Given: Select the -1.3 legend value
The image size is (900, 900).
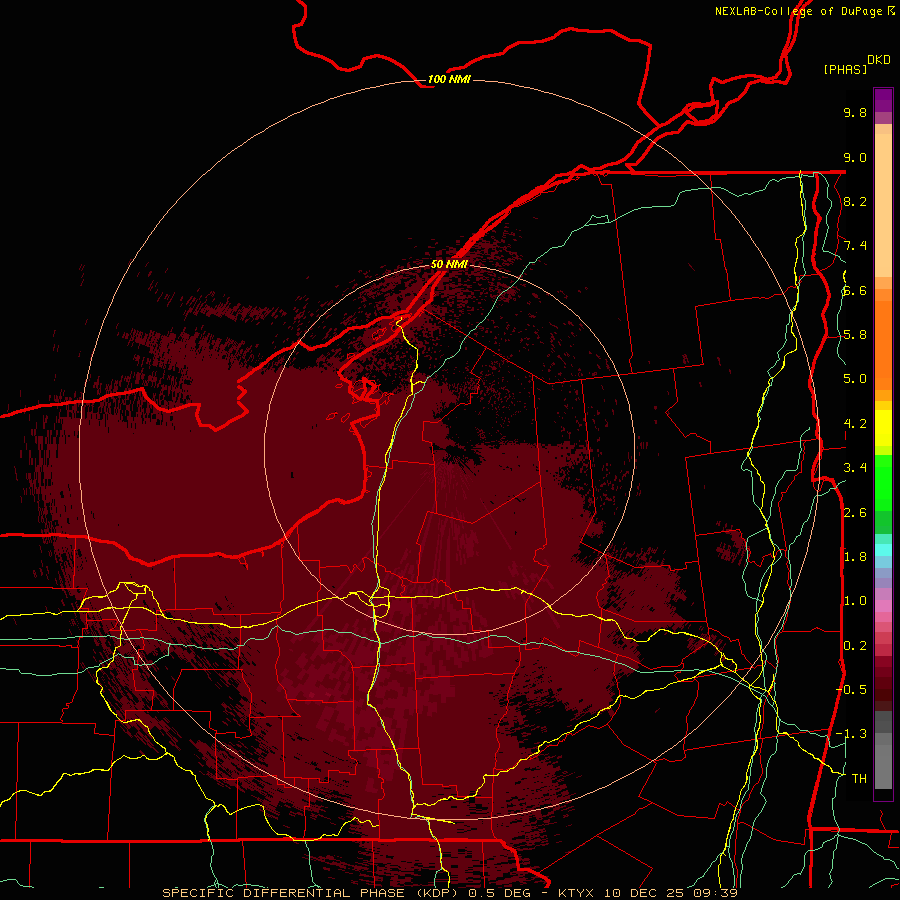Looking at the screenshot, I should [x=852, y=734].
